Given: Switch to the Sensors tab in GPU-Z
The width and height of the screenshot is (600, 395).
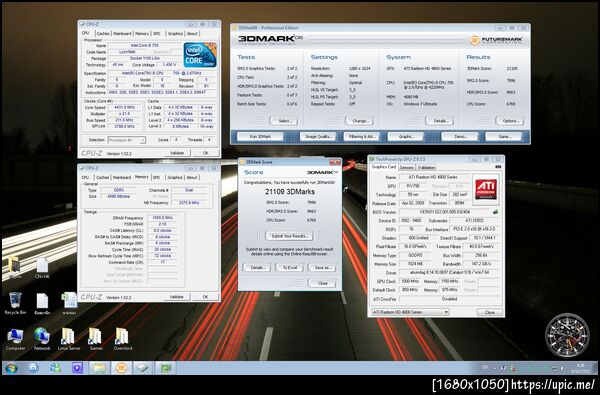Looking at the screenshot, I should (x=406, y=168).
